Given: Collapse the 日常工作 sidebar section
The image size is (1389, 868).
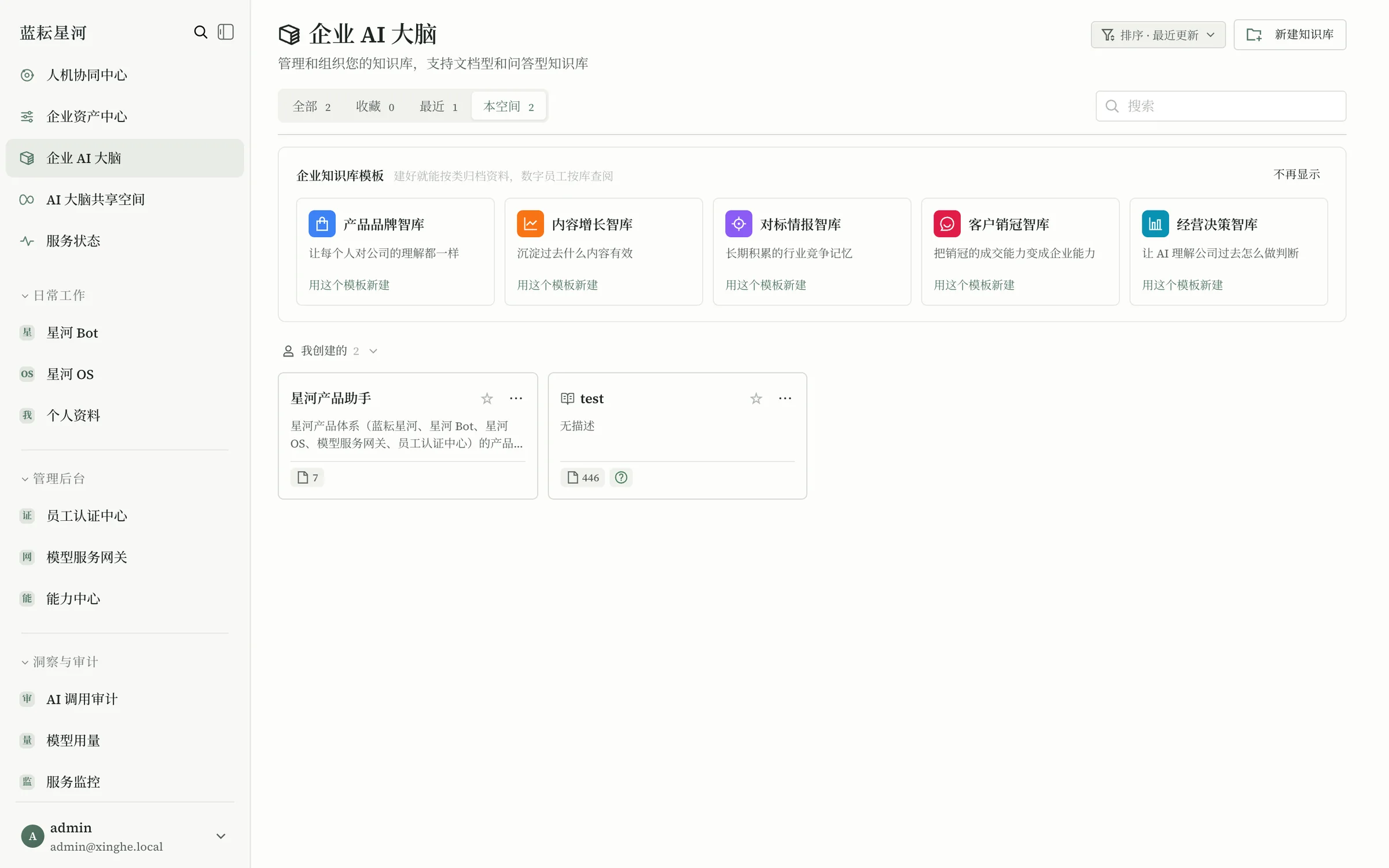Looking at the screenshot, I should pyautogui.click(x=53, y=296).
